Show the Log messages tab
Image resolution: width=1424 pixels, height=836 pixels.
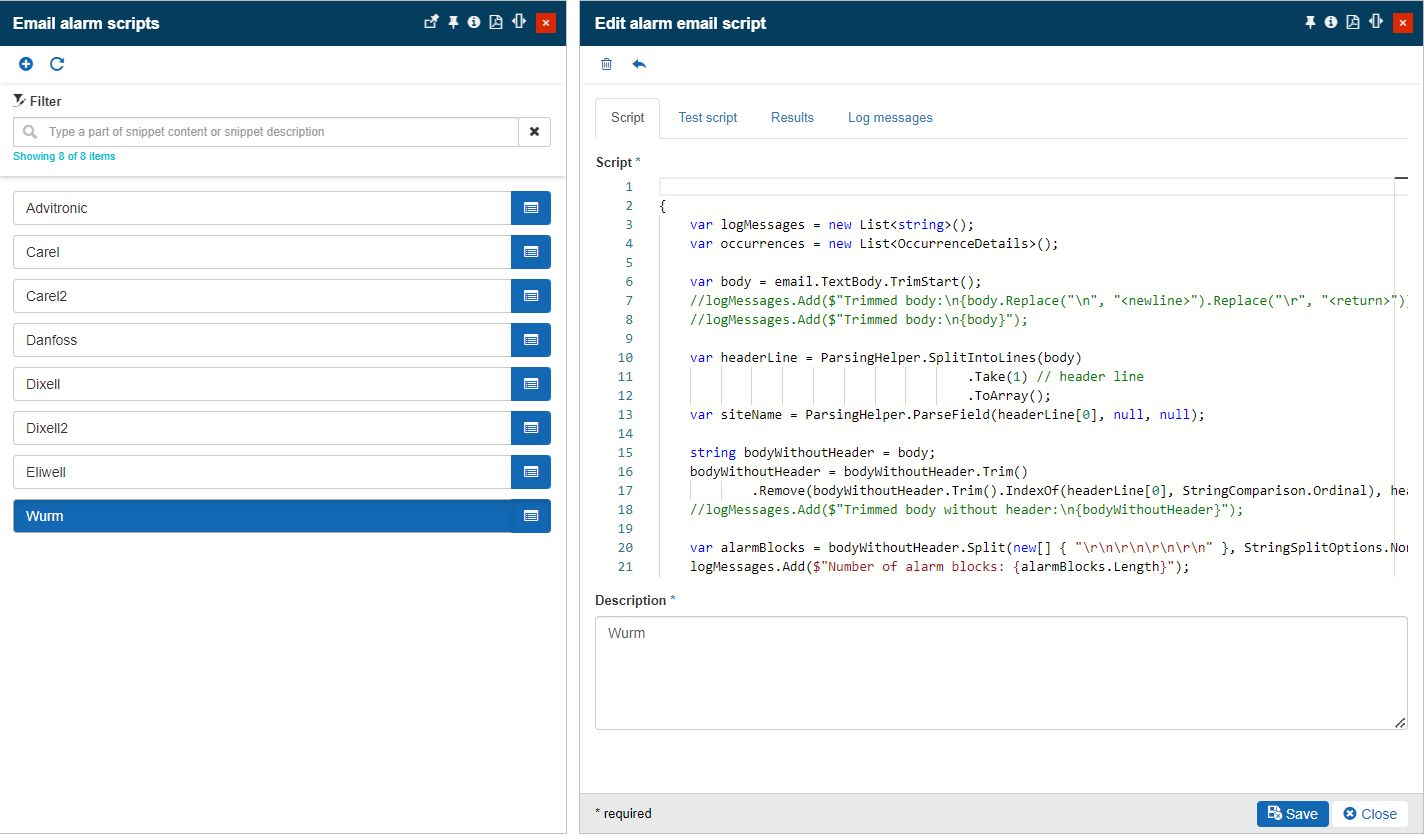coord(890,118)
